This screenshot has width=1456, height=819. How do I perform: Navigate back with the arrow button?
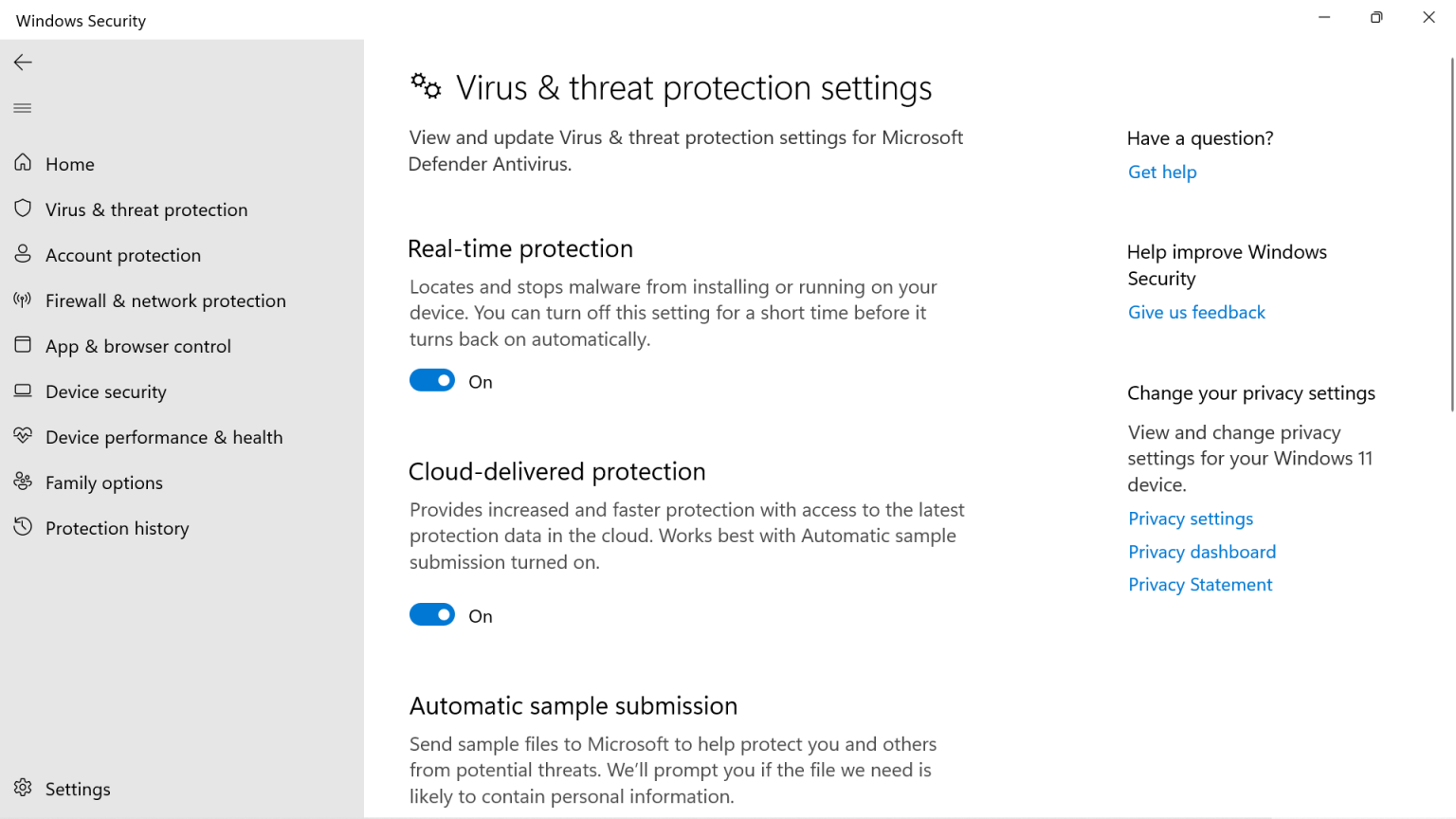tap(23, 62)
